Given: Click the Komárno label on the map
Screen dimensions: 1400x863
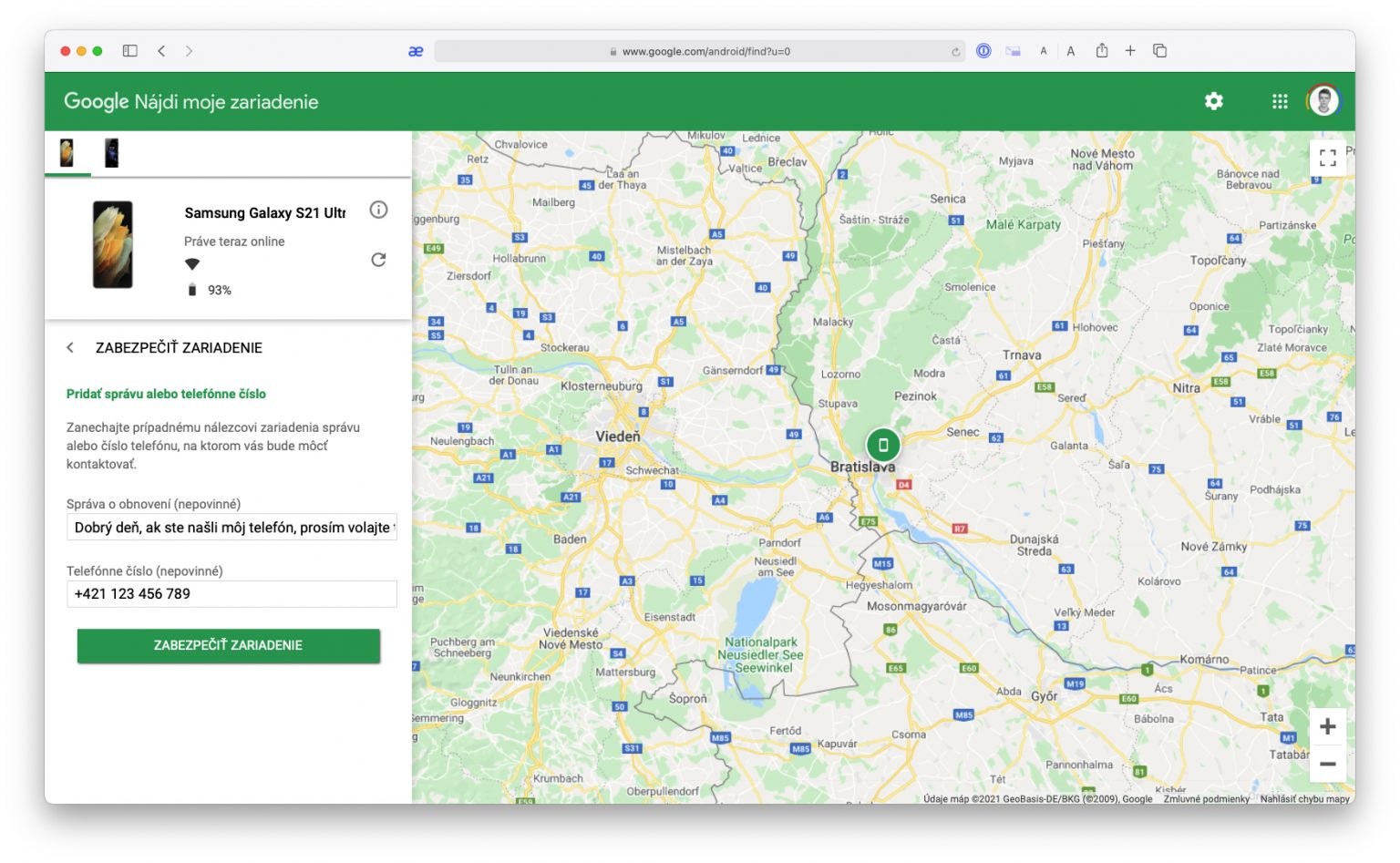Looking at the screenshot, I should pos(1204,660).
